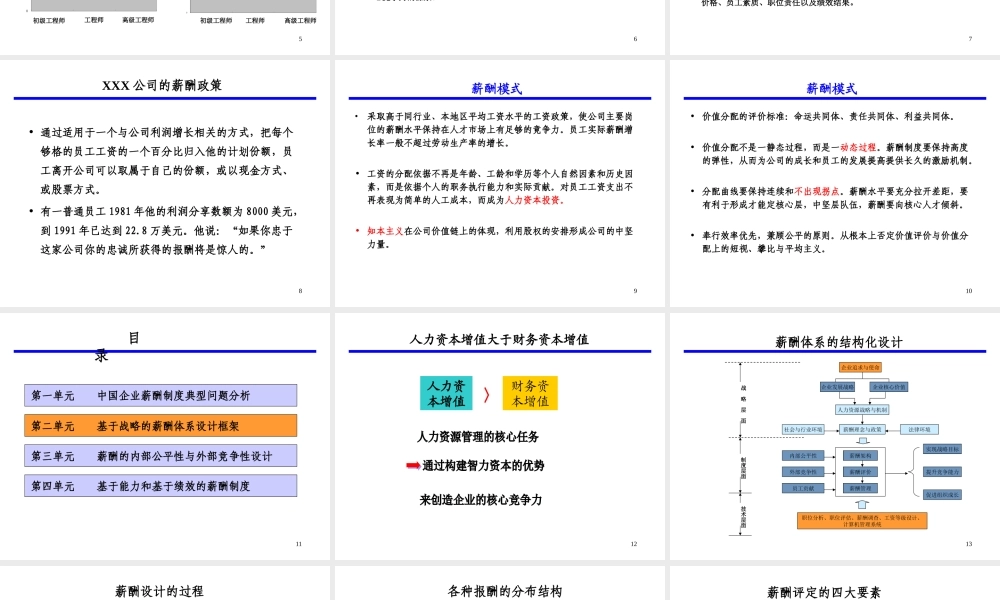Click the 第一单元 problem analysis row in contents
Screen dimensions: 1000x600
point(160,395)
